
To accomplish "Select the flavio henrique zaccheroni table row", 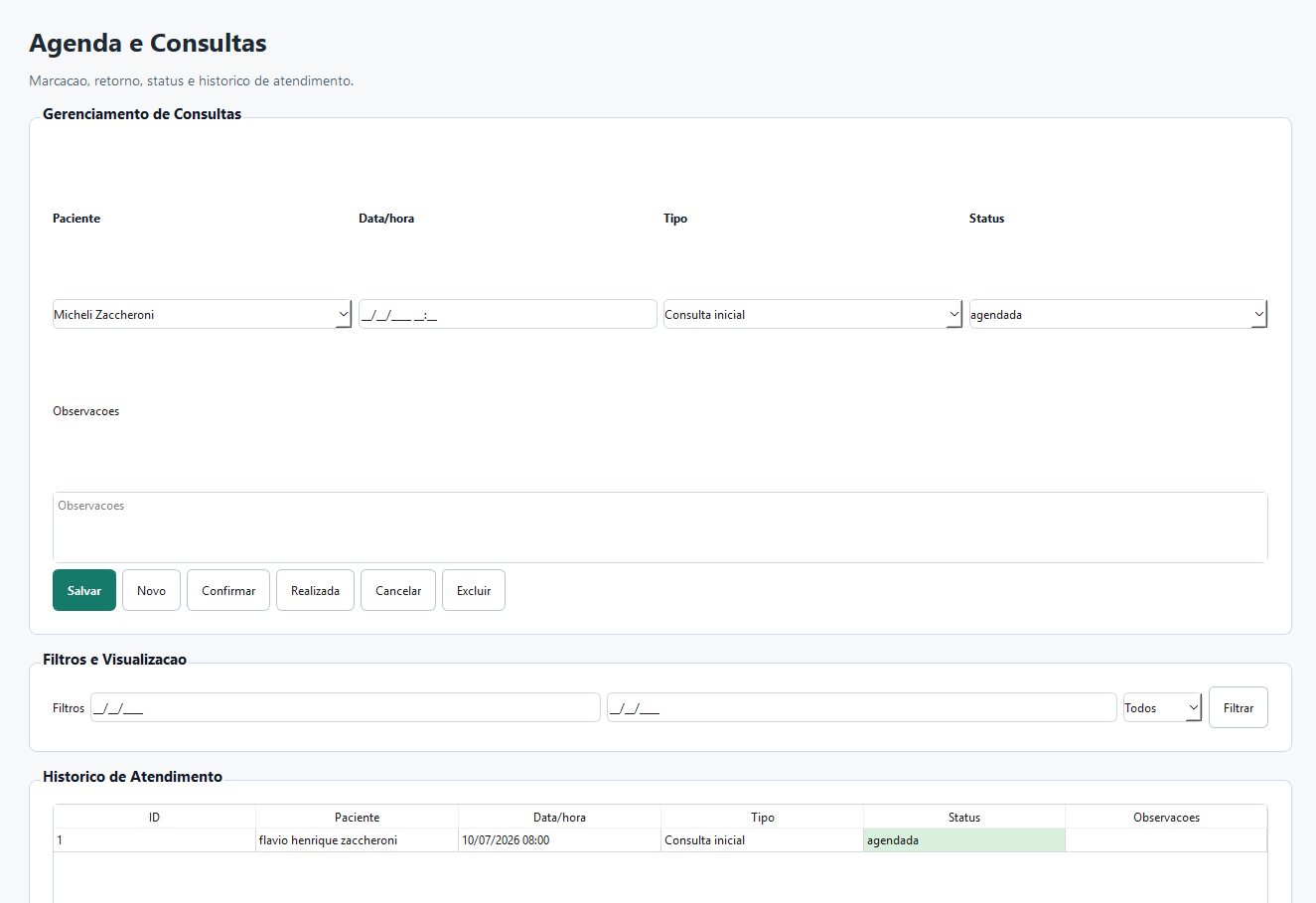I will click(660, 840).
